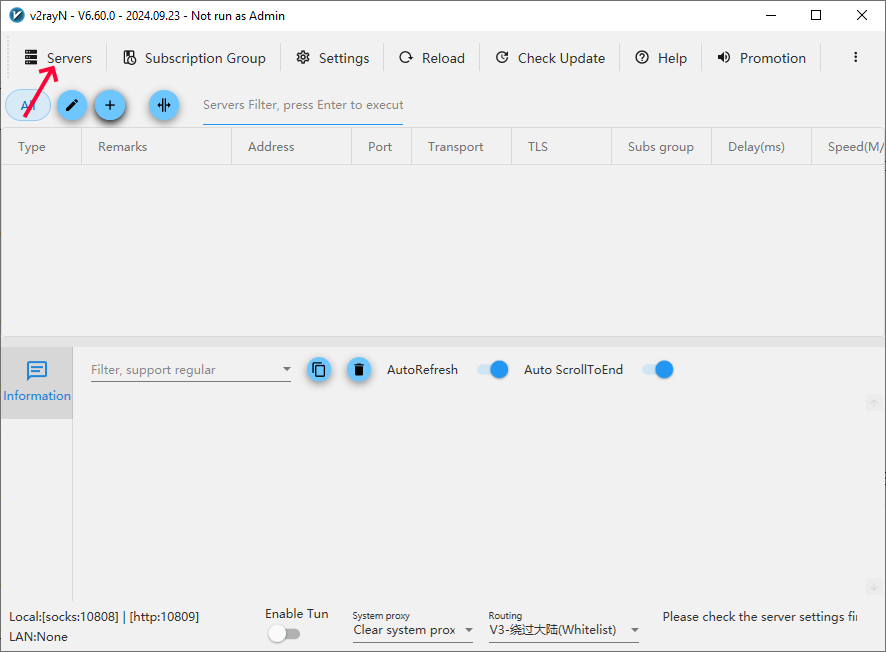Click Check Update menu item
Viewport: 886px width, 652px height.
click(x=550, y=58)
